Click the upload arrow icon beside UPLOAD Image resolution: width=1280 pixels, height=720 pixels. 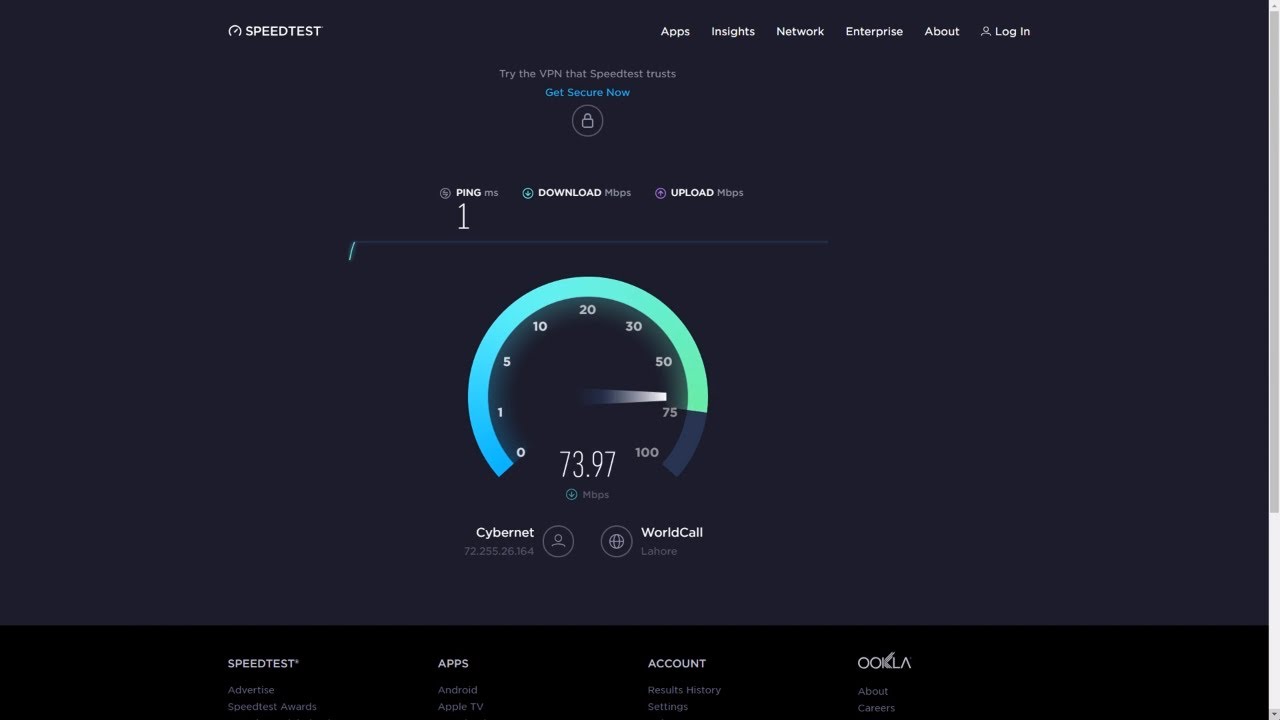pos(660,193)
